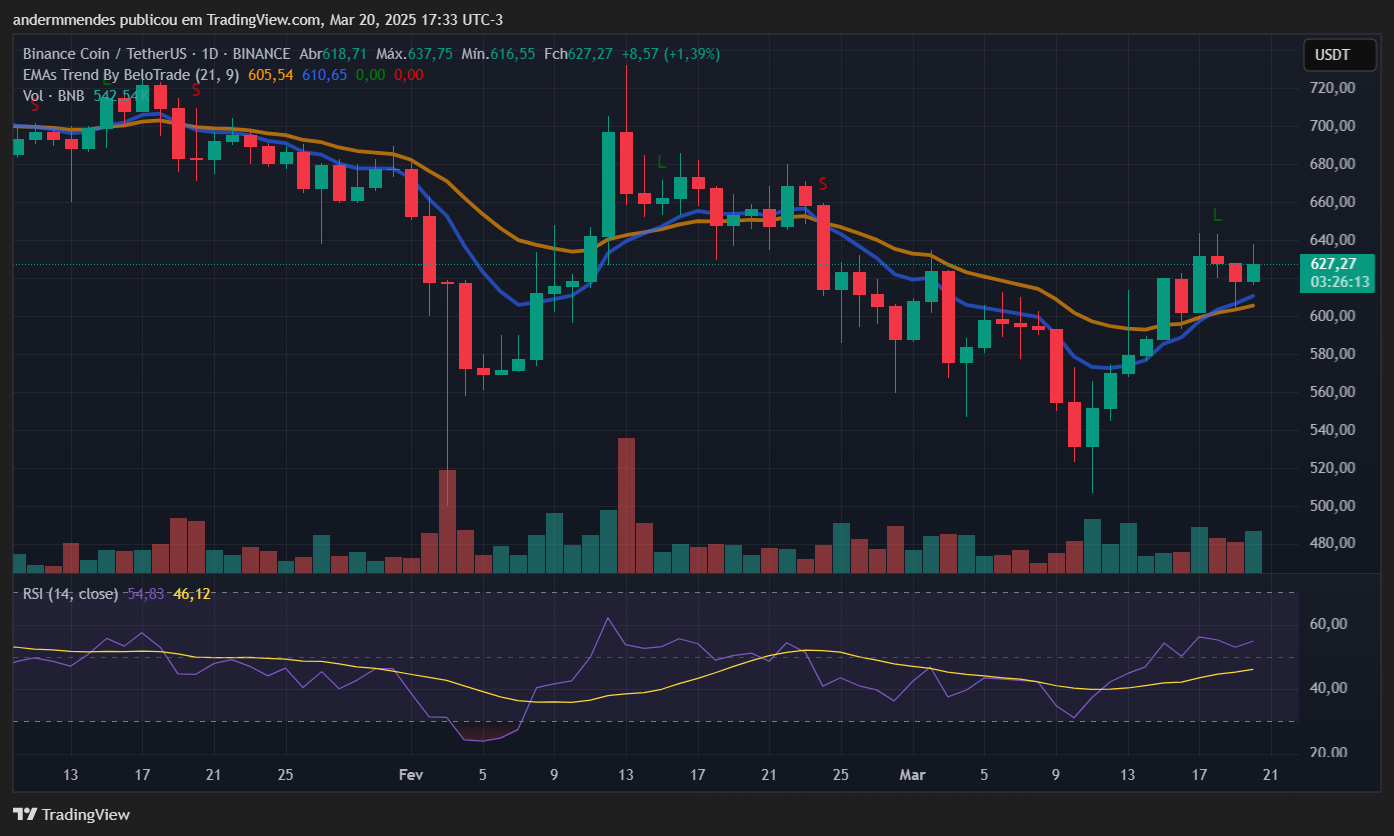Click the orange EMA value 605,54
Screen dimensions: 1394x836
[x=272, y=74]
